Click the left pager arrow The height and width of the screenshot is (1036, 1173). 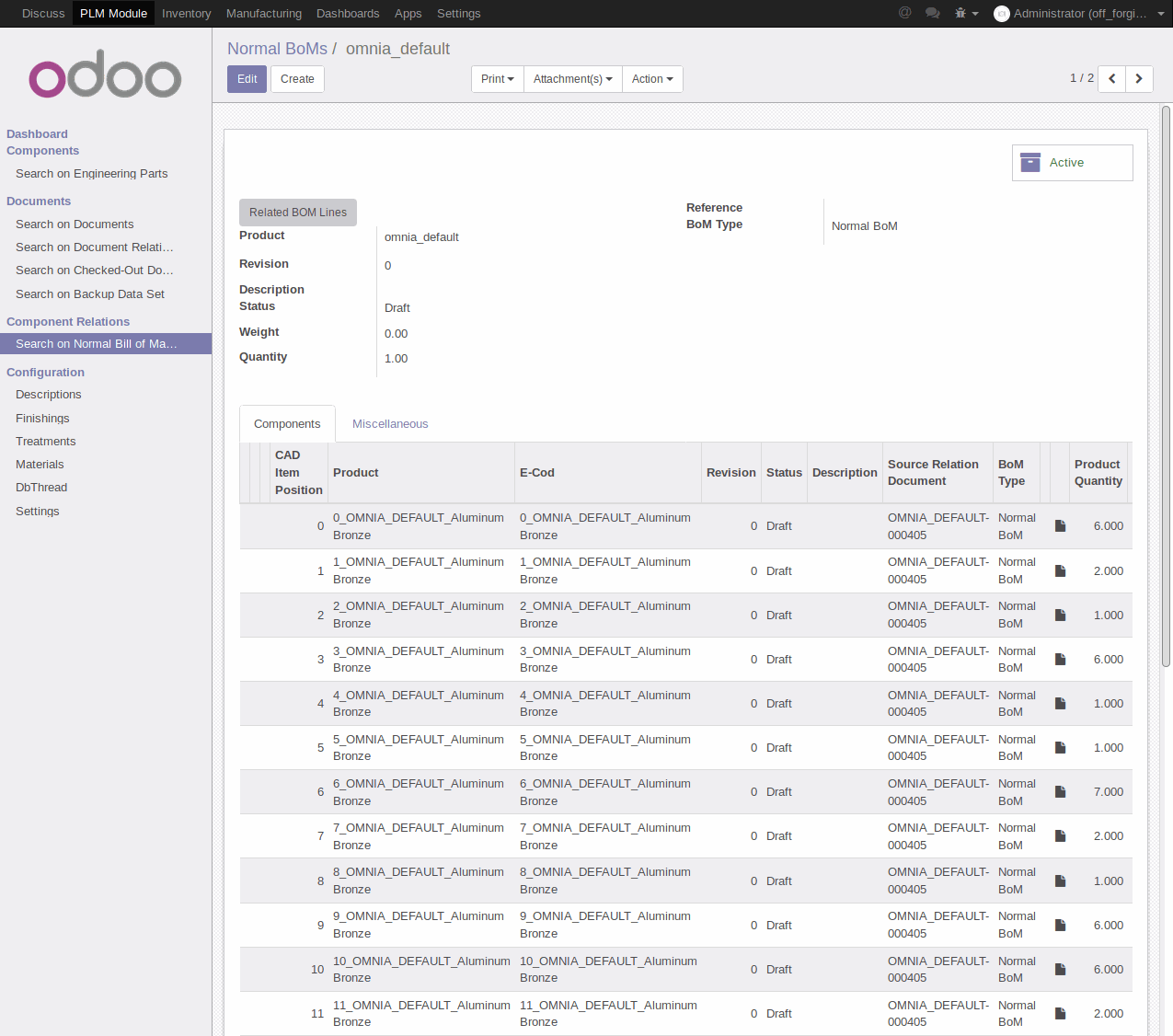tap(1111, 79)
